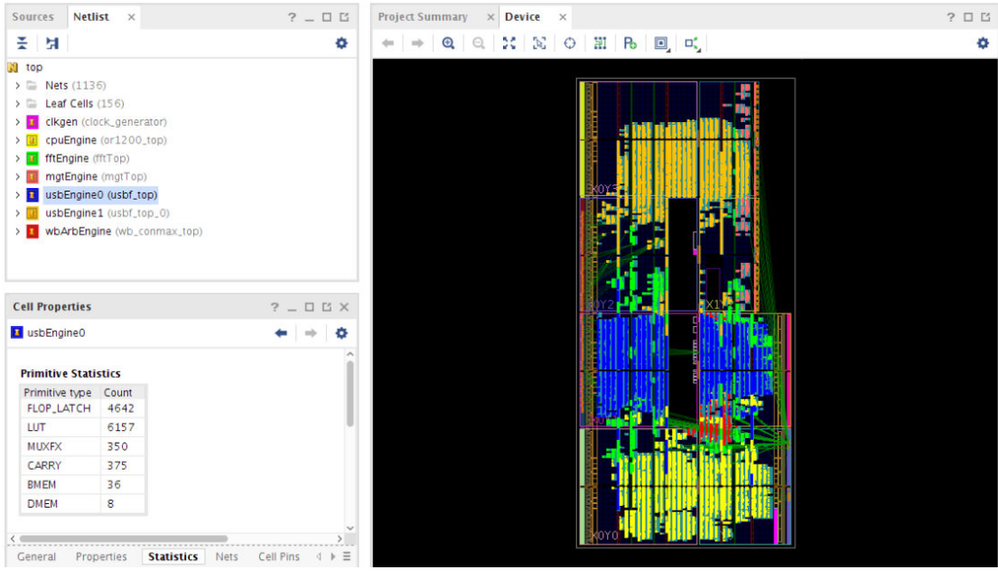Click Zoom Fit in Device toolbar
Screen dimensions: 998x571
pyautogui.click(x=509, y=43)
